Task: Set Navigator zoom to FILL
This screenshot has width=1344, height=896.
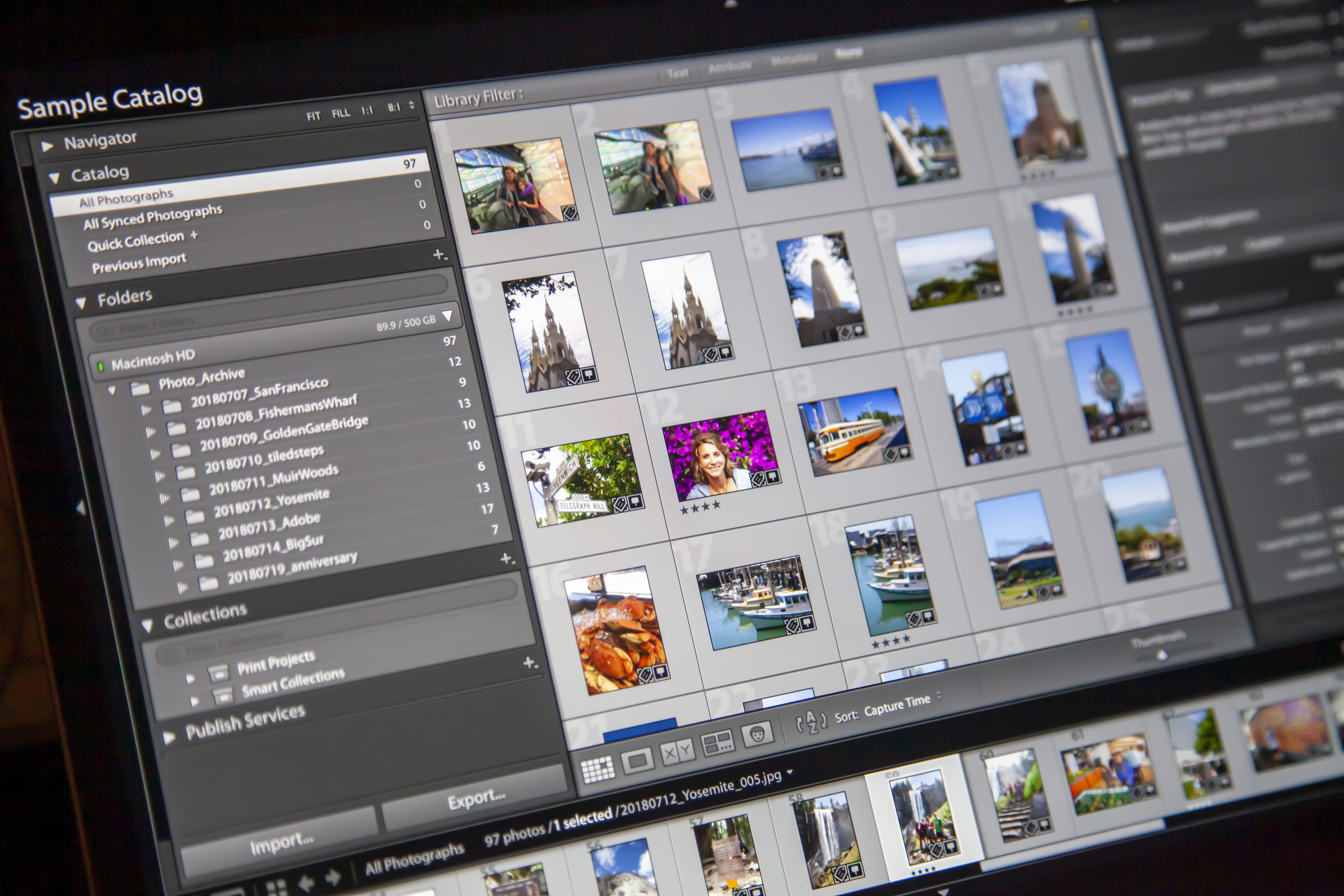Action: tap(341, 113)
